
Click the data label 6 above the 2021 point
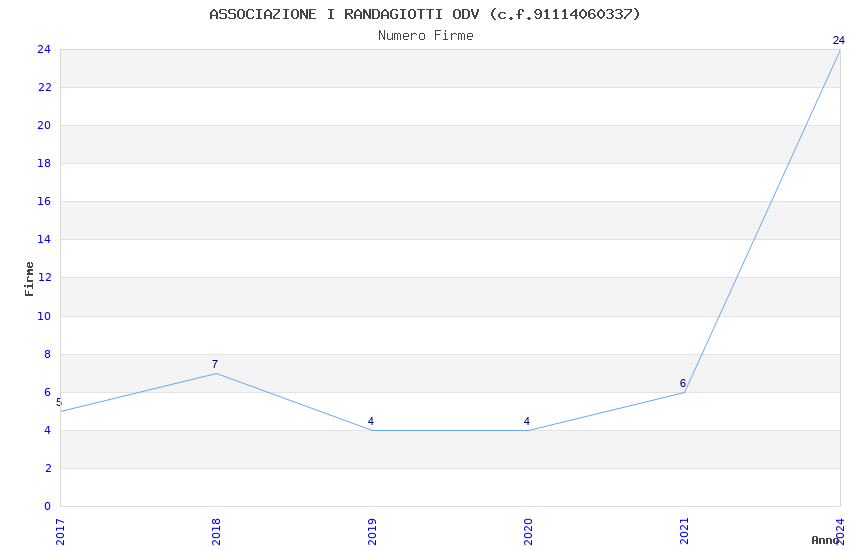click(x=683, y=383)
